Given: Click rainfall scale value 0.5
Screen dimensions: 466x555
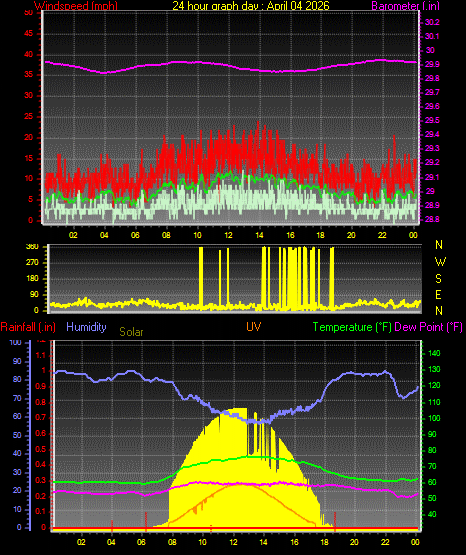Looking at the screenshot, I should point(41,449).
